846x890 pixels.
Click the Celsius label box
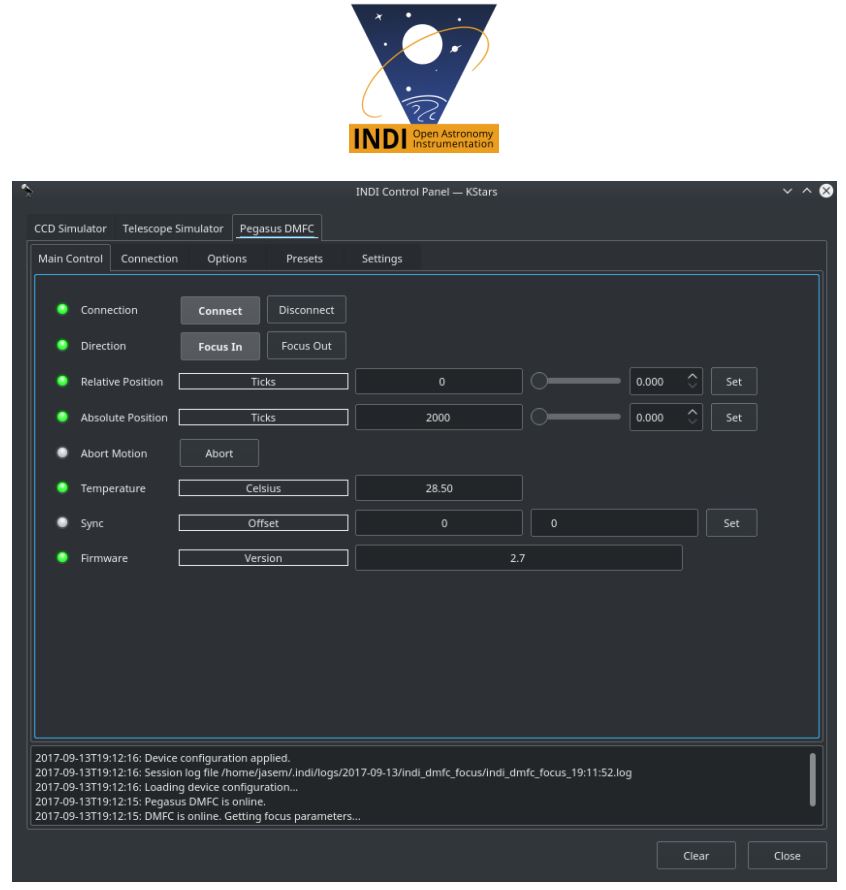pos(263,488)
